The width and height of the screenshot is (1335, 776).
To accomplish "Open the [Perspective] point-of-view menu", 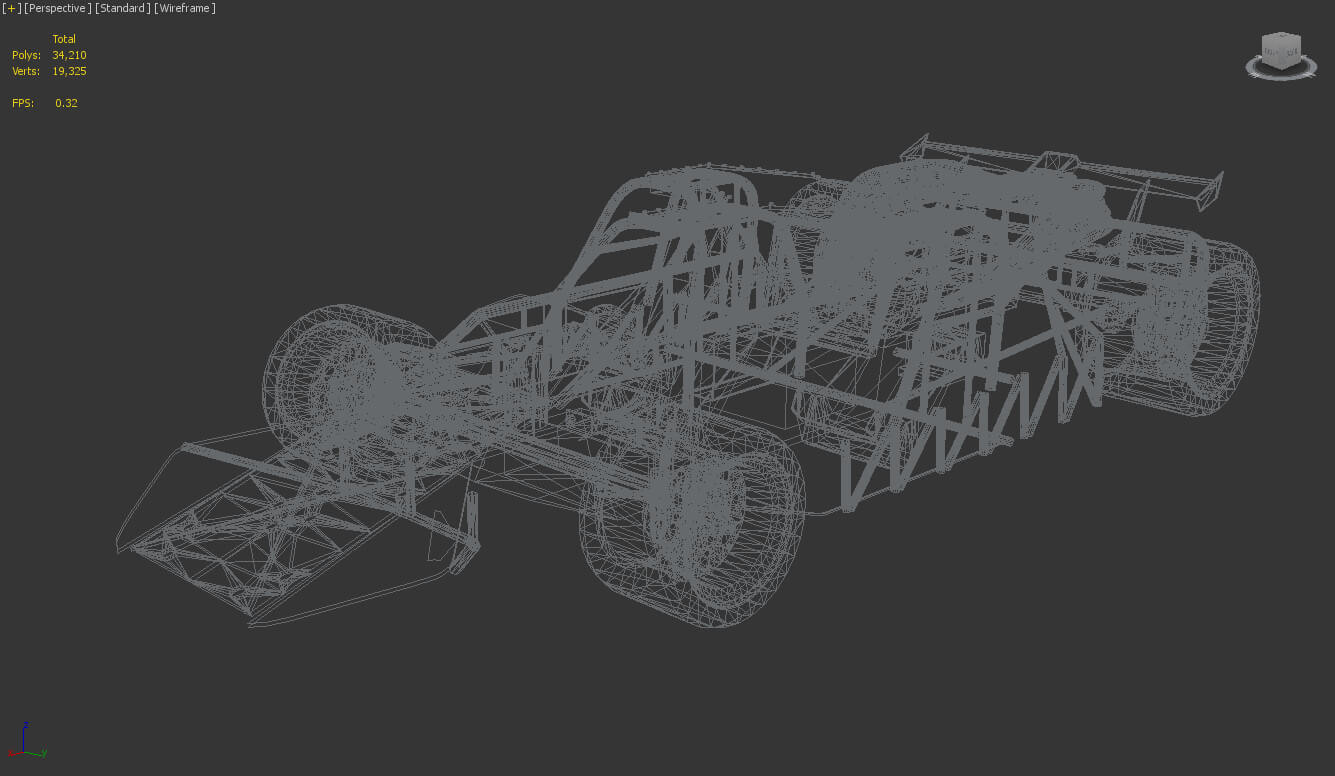I will tap(58, 8).
